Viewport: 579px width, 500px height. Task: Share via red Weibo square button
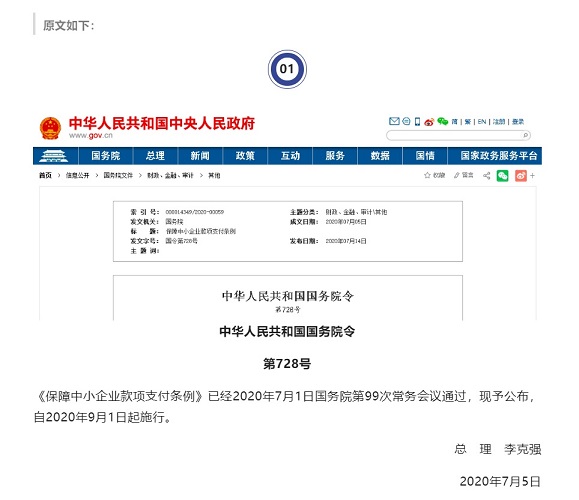[x=521, y=176]
